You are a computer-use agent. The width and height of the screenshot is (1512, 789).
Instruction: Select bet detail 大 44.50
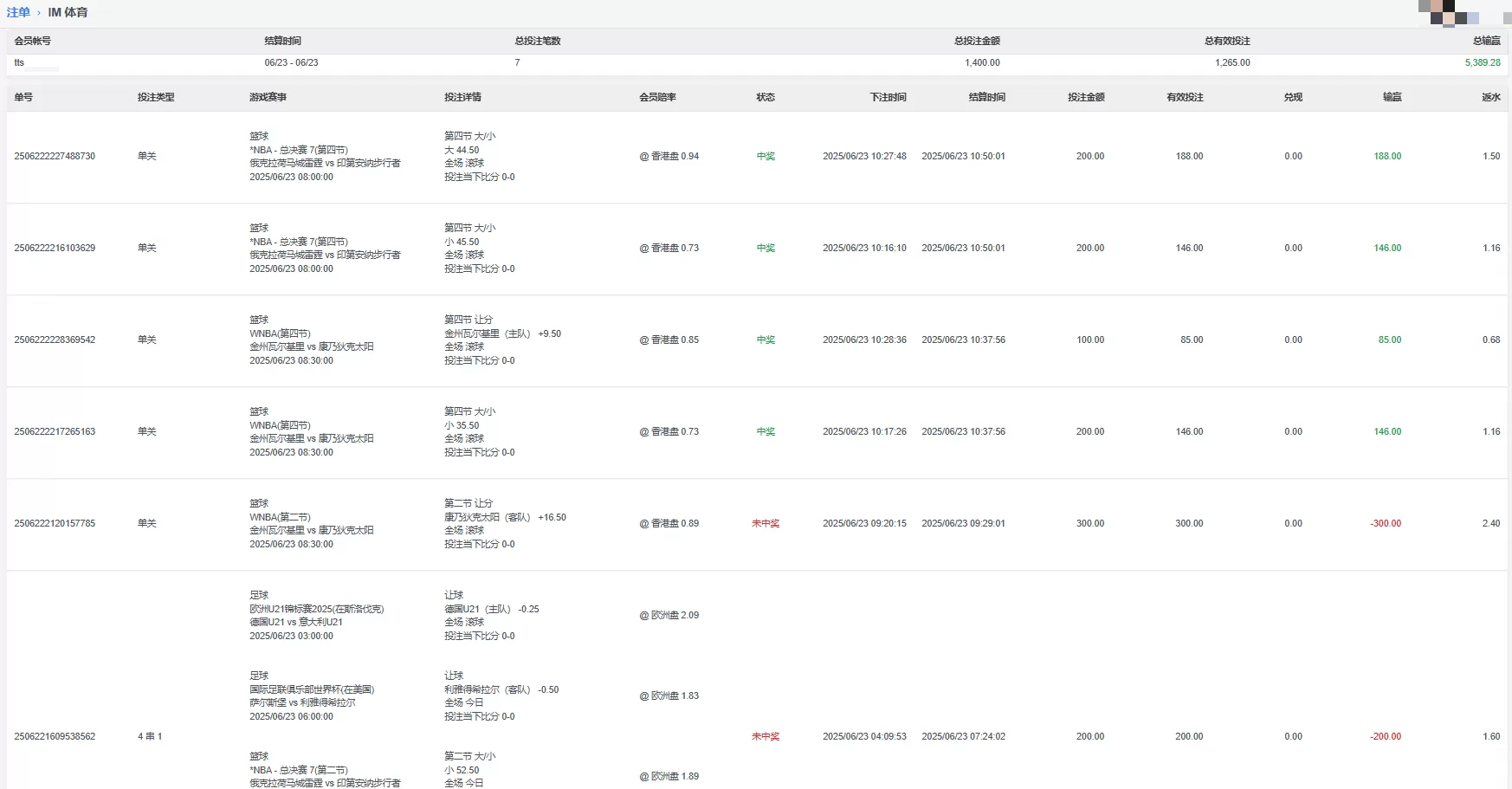click(x=462, y=150)
